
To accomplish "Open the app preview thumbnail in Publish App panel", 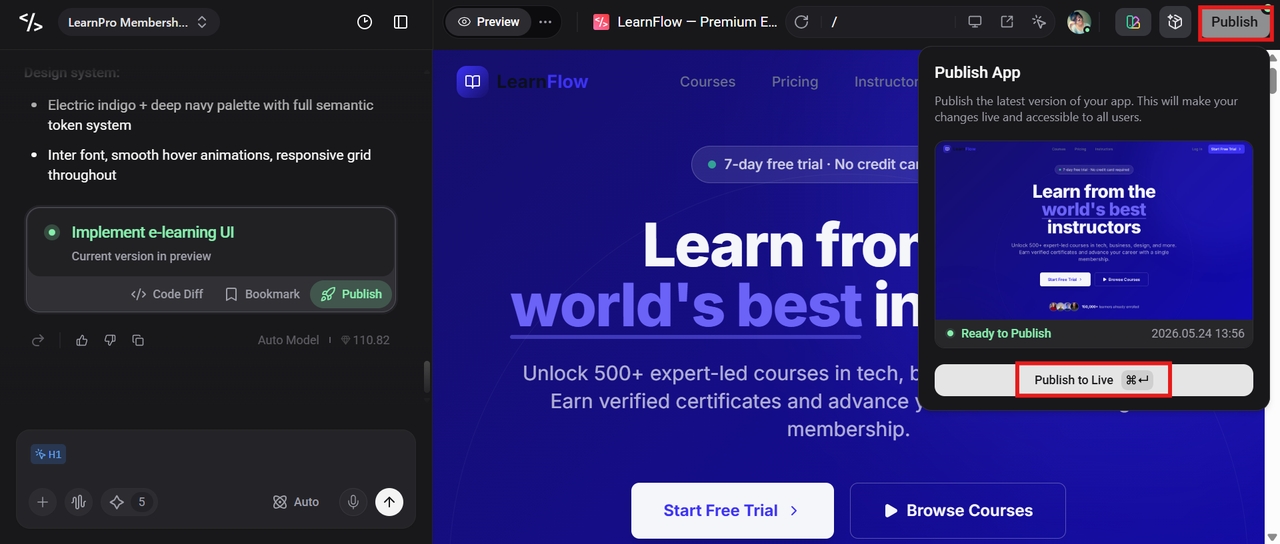I will point(1093,230).
